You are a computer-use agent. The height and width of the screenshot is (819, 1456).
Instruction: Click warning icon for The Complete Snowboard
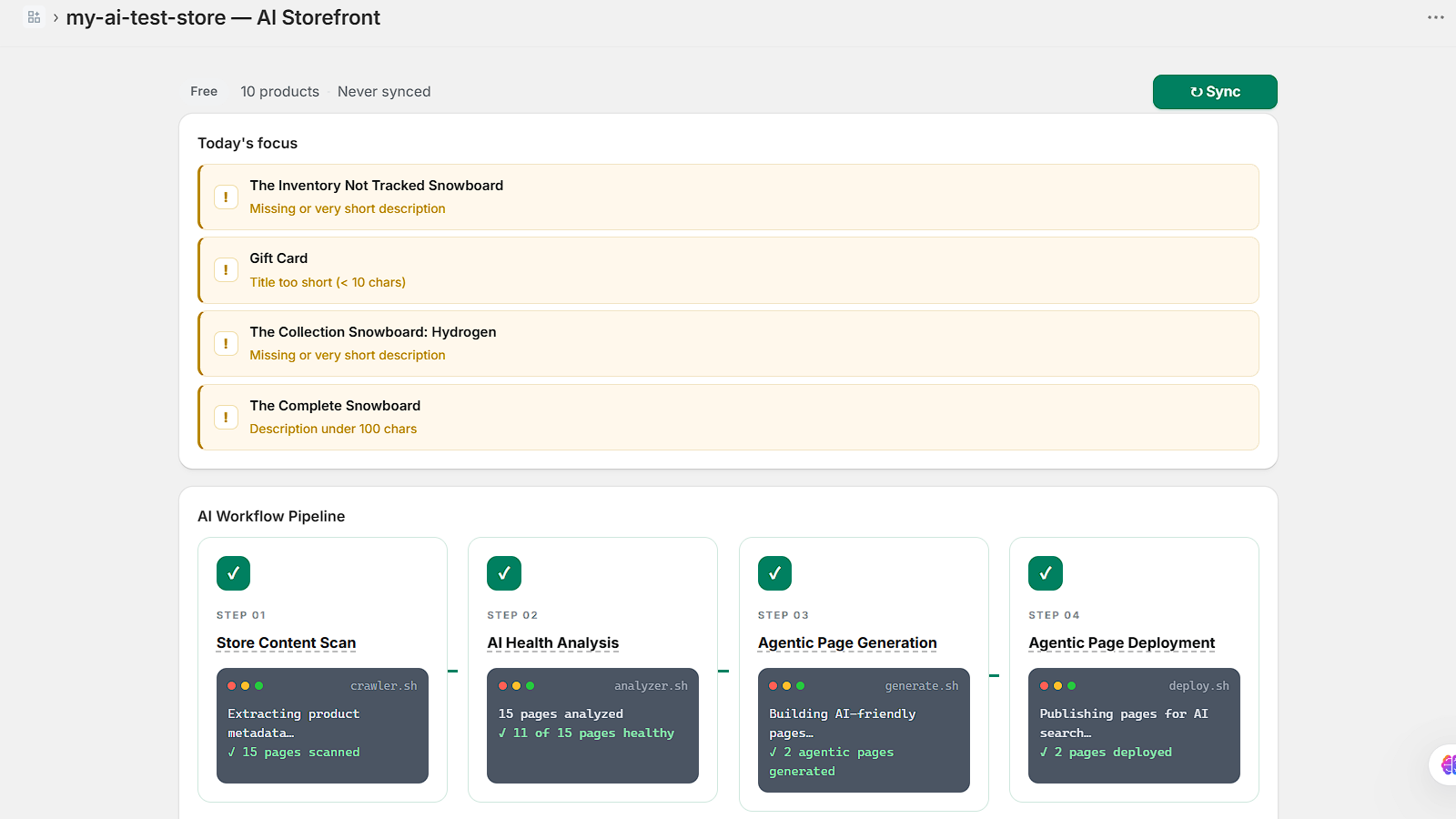226,418
